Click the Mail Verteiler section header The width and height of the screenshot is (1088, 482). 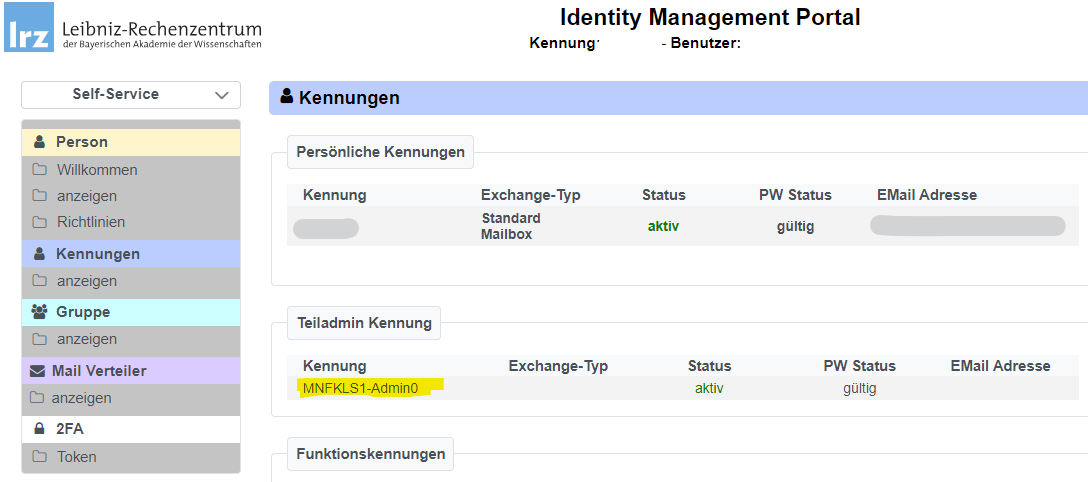(99, 371)
